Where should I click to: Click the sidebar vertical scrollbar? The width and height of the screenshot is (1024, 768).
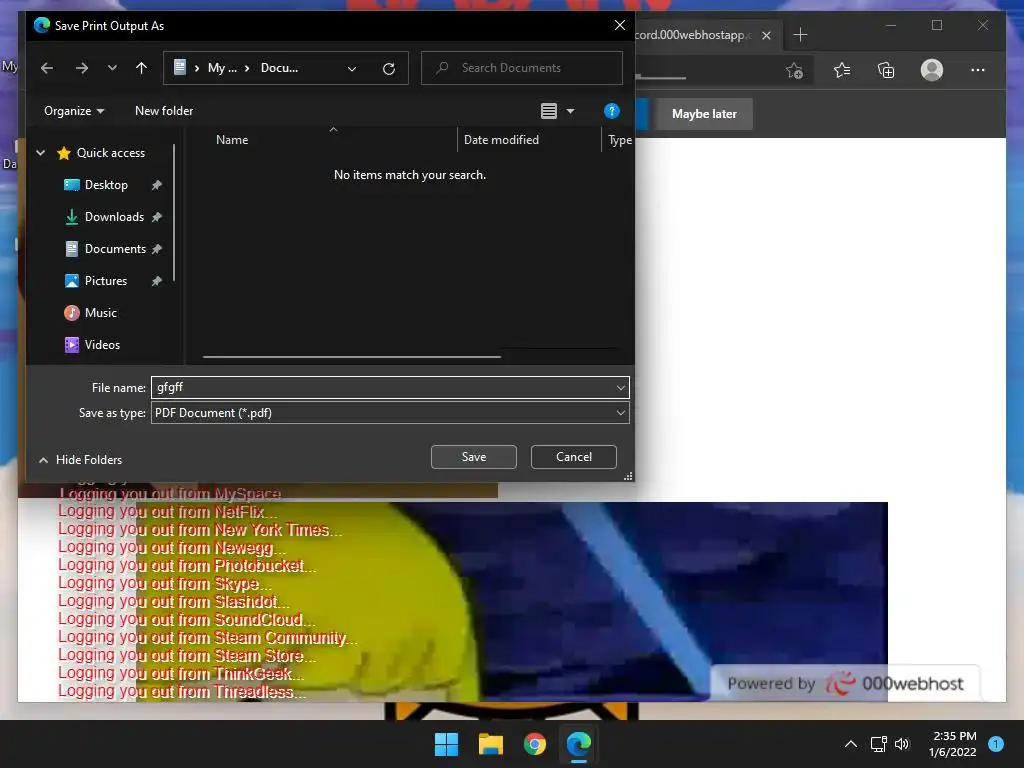(174, 212)
